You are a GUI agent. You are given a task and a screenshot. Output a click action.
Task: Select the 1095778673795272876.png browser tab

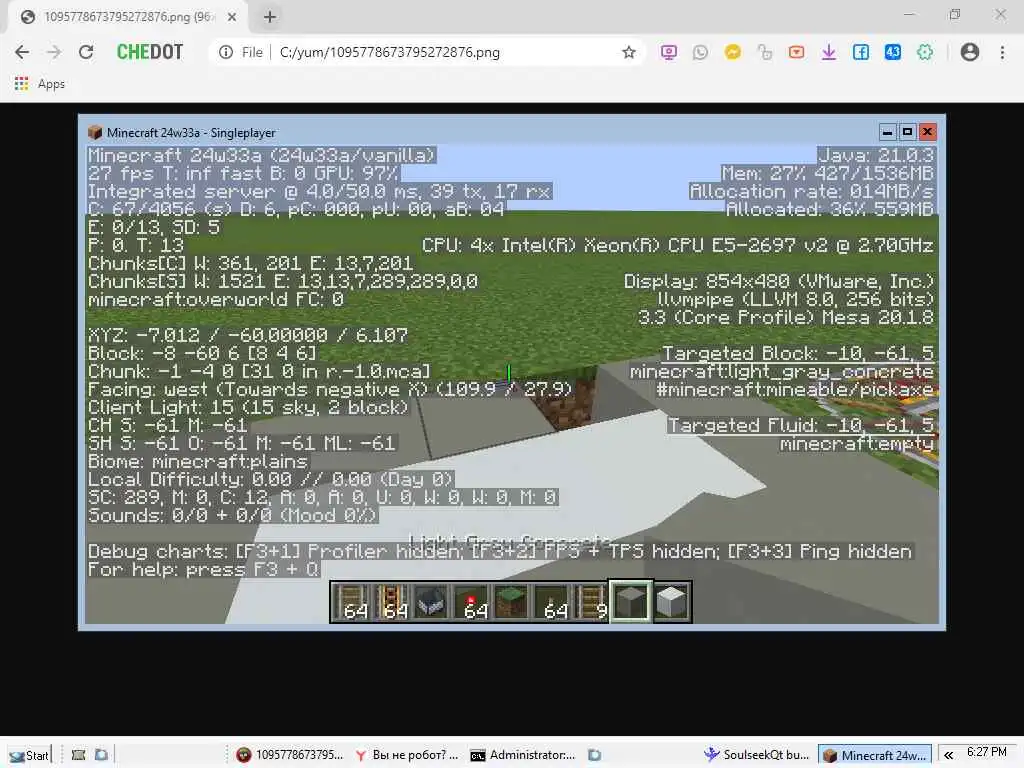pos(127,17)
